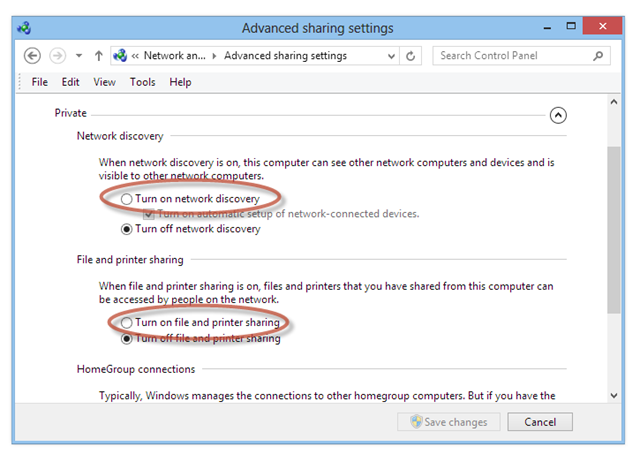This screenshot has width=640, height=462.
Task: Click the search magnifier icon
Action: [x=598, y=56]
